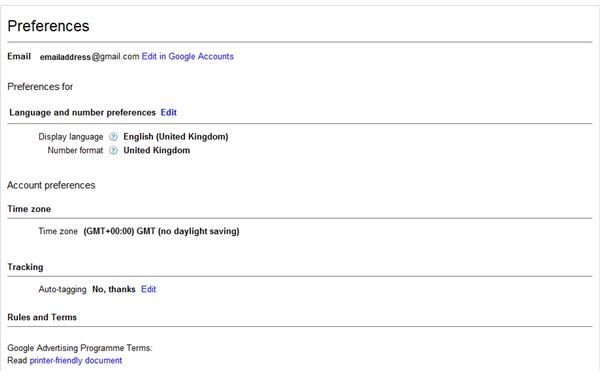Open the printer-friendly document link
600x376 pixels.
tap(76, 360)
